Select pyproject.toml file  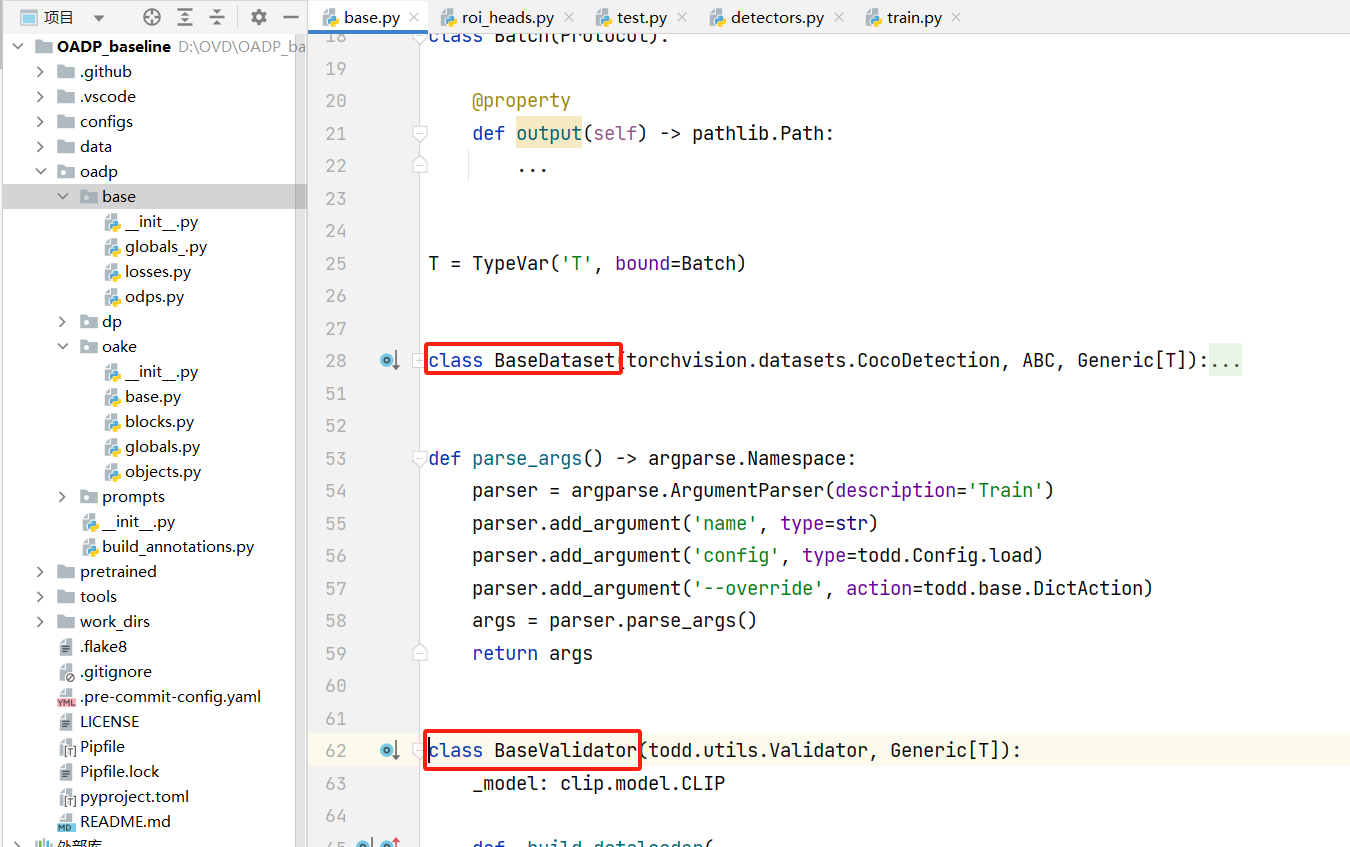click(134, 797)
